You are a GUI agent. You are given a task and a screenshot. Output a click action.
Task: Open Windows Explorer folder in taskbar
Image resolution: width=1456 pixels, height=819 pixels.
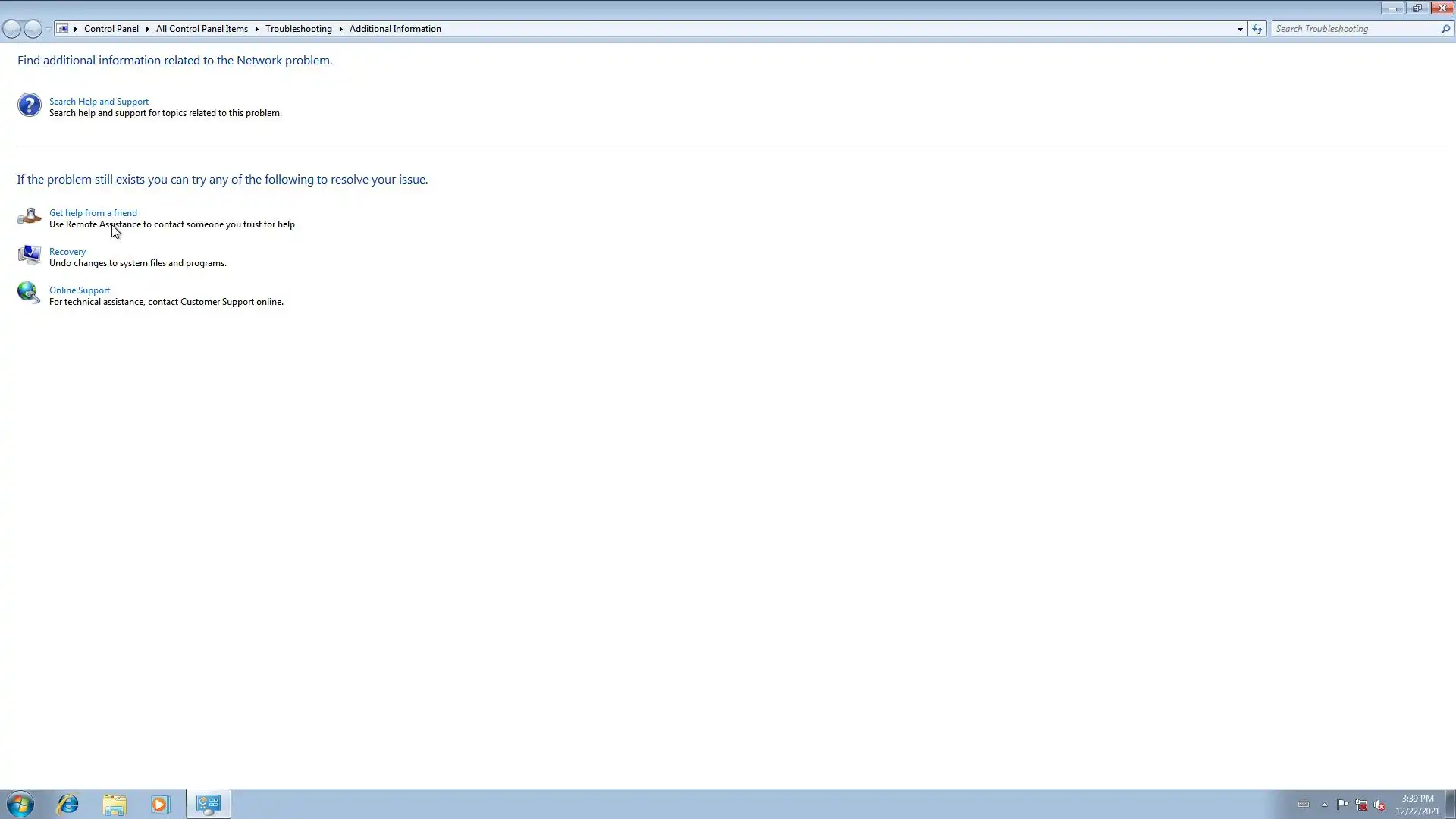[115, 804]
